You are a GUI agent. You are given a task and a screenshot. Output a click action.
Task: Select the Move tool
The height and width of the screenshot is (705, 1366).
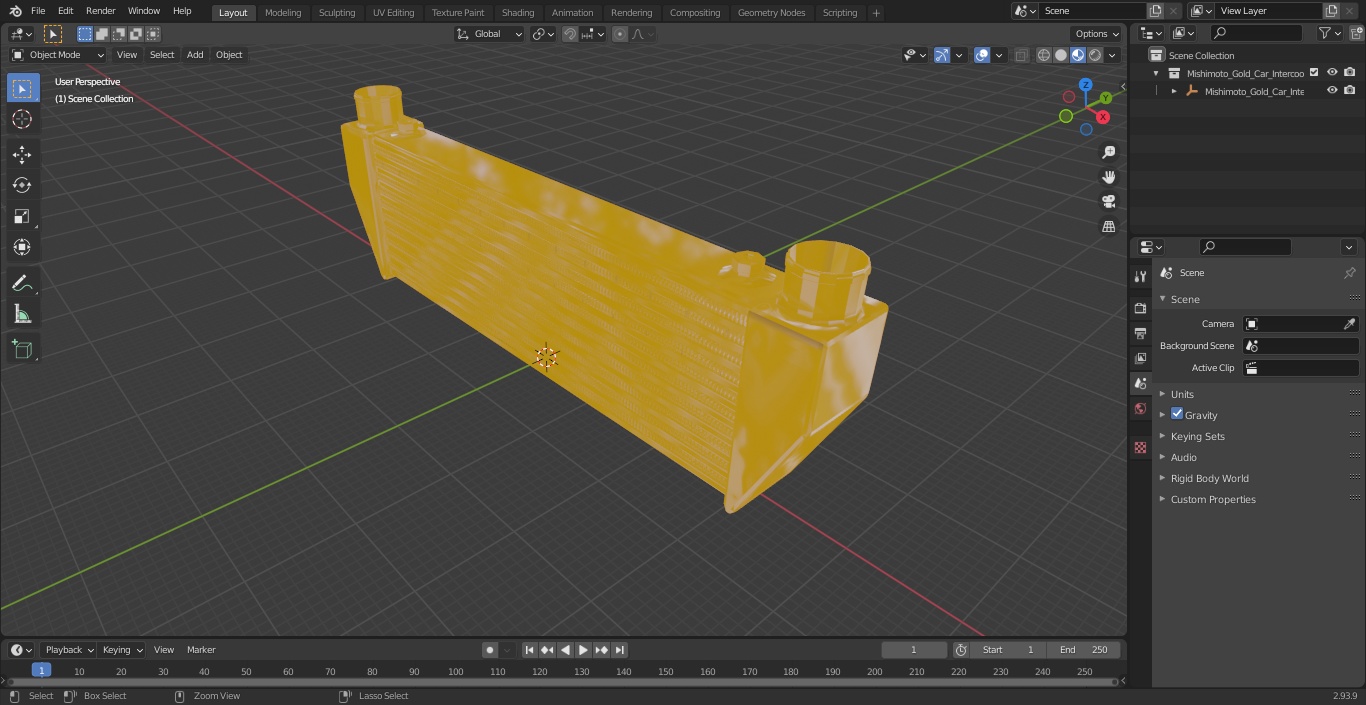coord(22,154)
